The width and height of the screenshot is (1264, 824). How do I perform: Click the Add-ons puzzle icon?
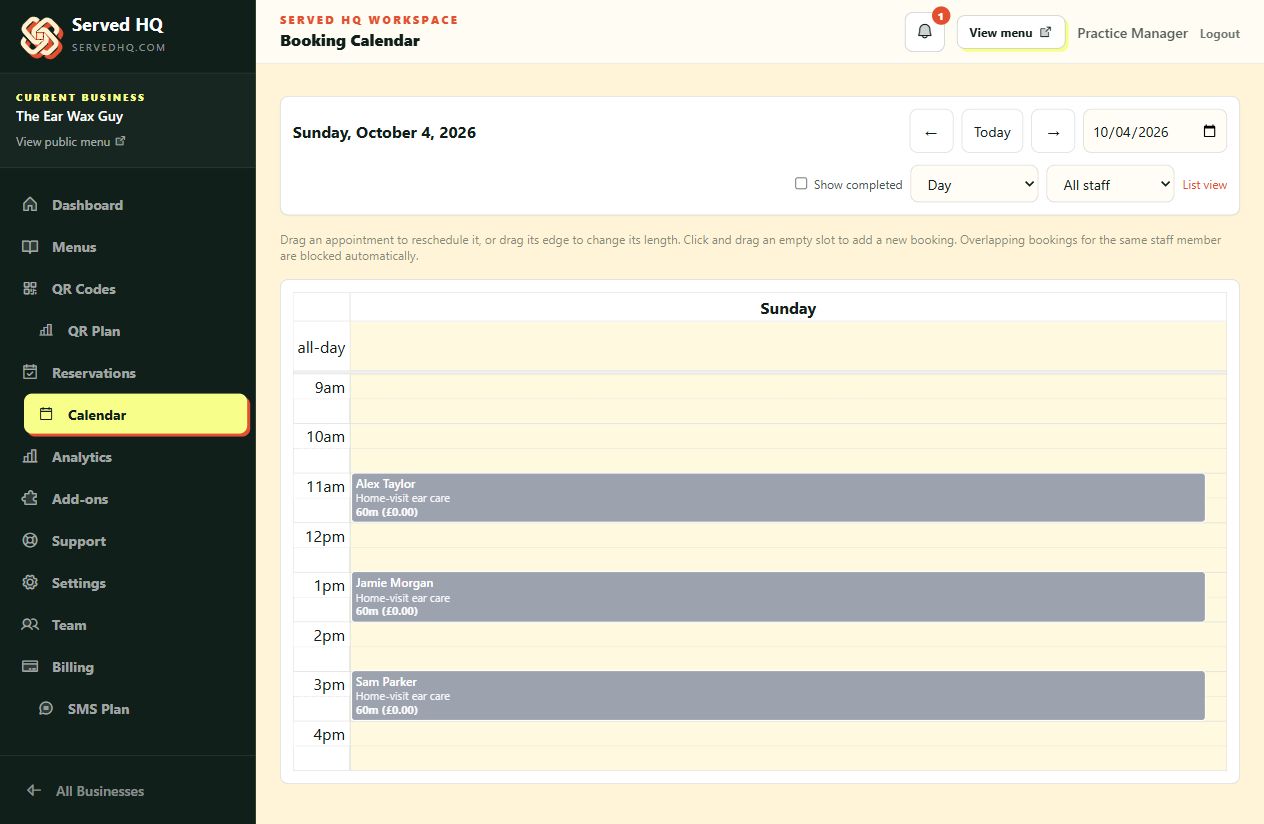[30, 499]
